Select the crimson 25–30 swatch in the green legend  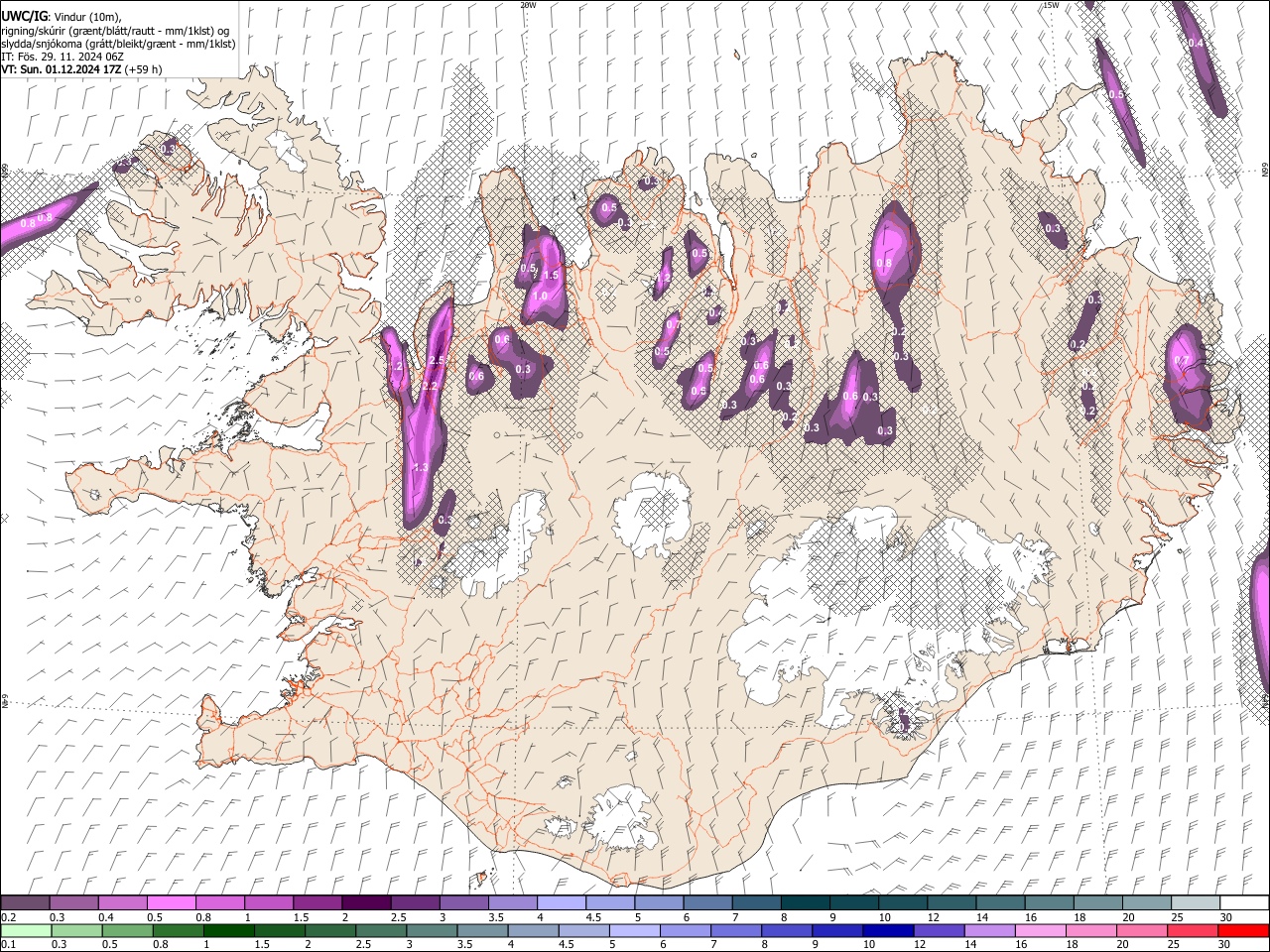click(1194, 930)
